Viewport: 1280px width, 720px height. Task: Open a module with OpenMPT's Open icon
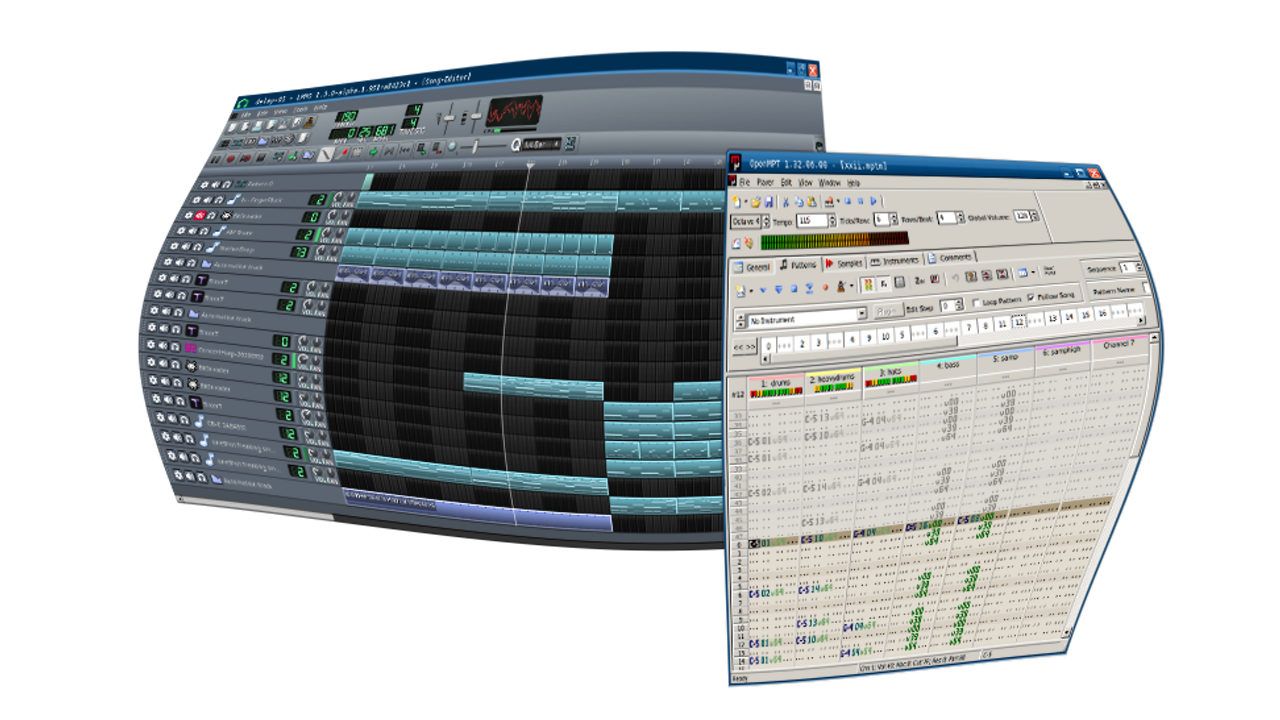[x=756, y=202]
